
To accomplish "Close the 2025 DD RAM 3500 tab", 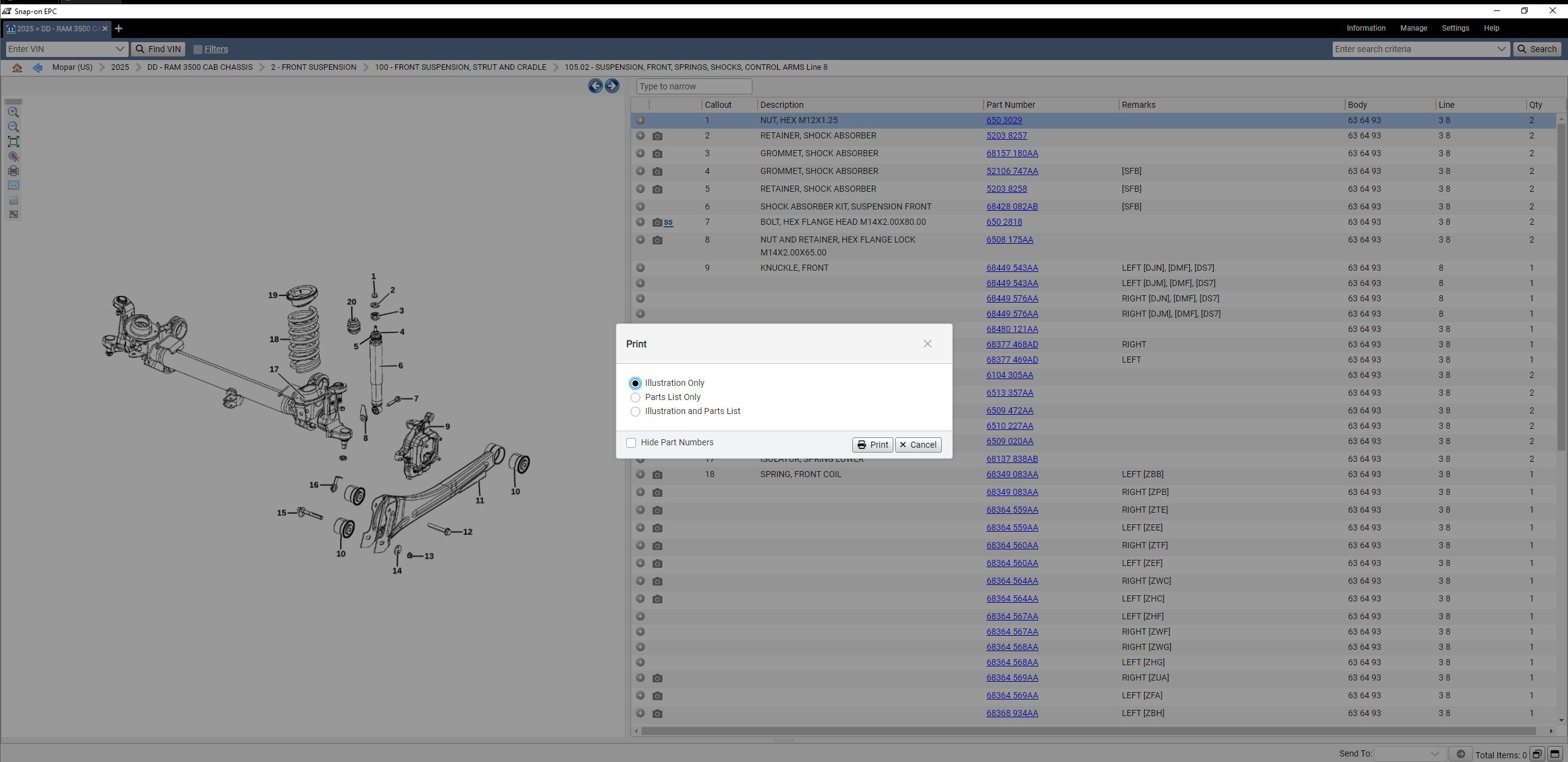I will pyautogui.click(x=105, y=29).
